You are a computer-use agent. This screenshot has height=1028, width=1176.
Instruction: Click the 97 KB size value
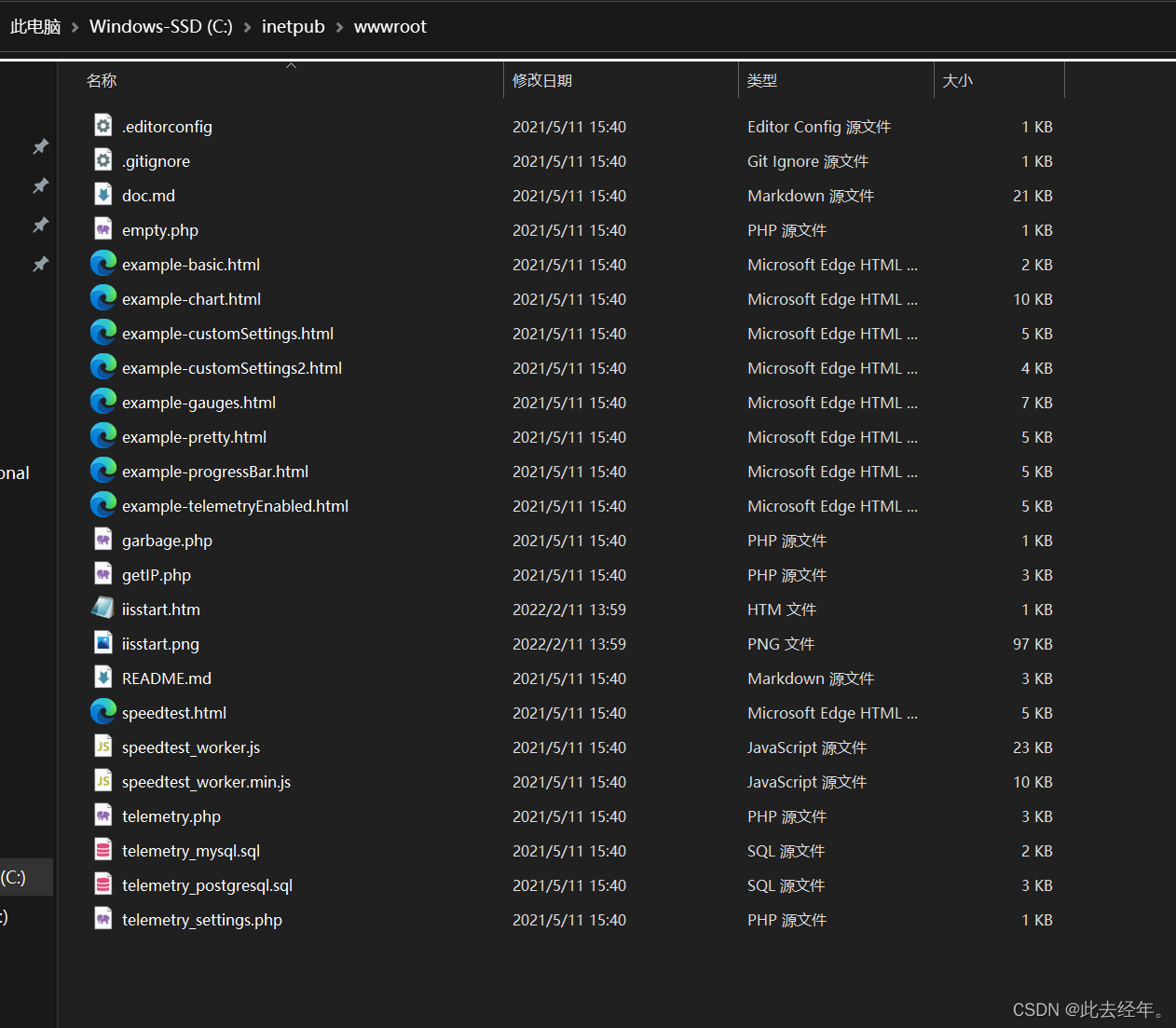pyautogui.click(x=1032, y=644)
